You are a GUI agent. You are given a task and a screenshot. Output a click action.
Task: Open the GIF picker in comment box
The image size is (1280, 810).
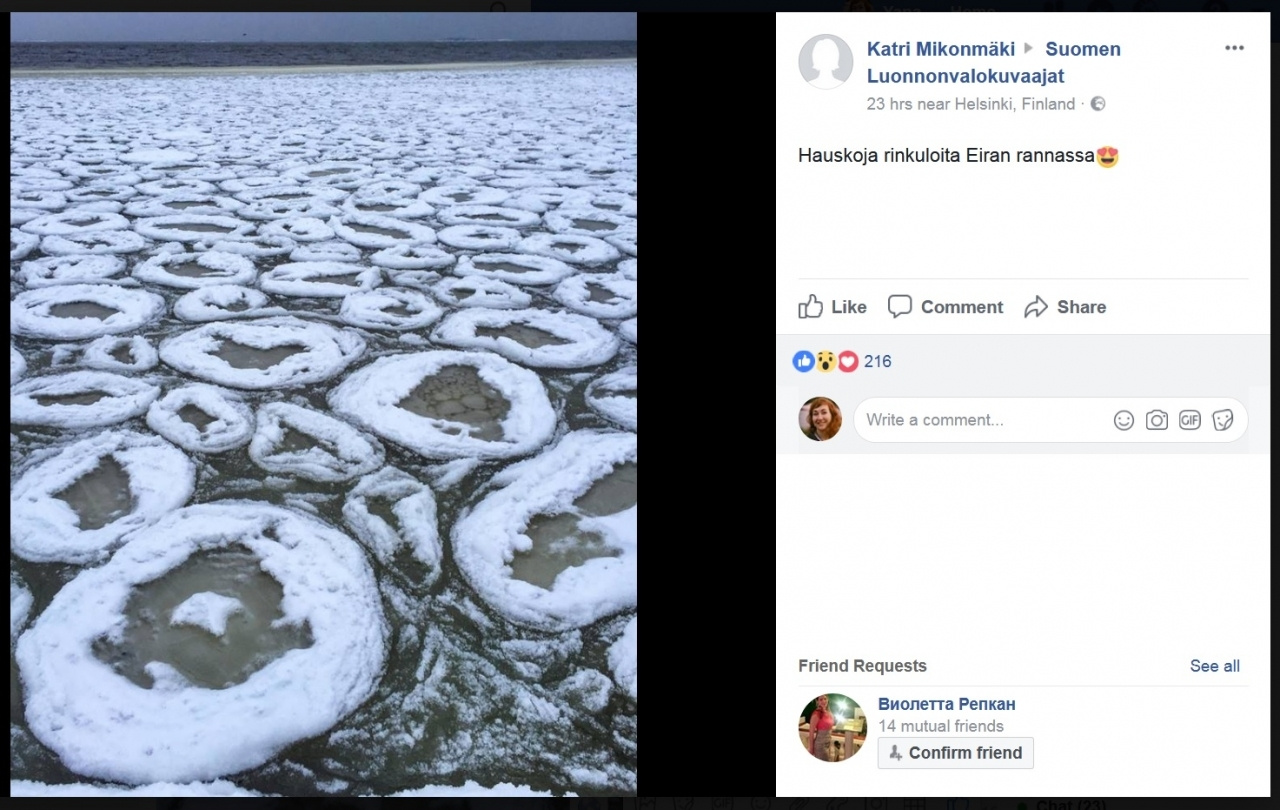1189,420
